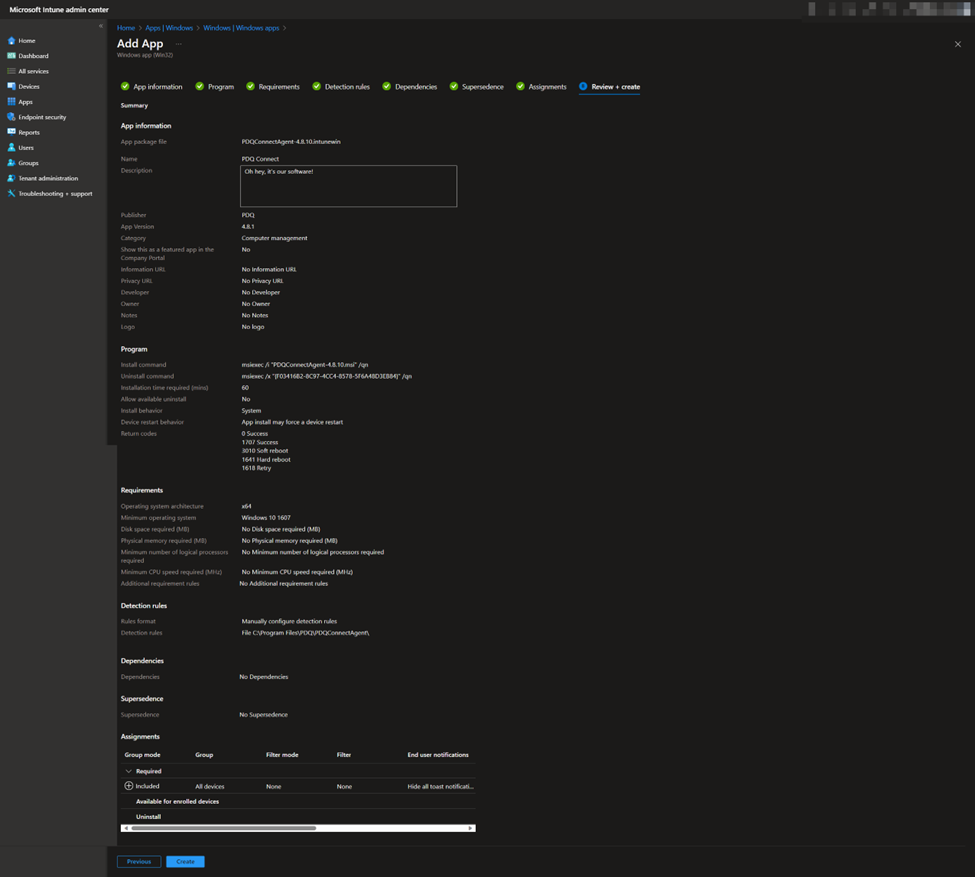Go to the Dependencies step
Screen dimensions: 975x877
(x=410, y=86)
